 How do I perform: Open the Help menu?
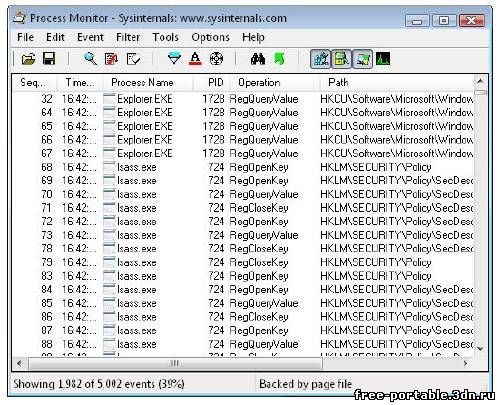point(253,37)
